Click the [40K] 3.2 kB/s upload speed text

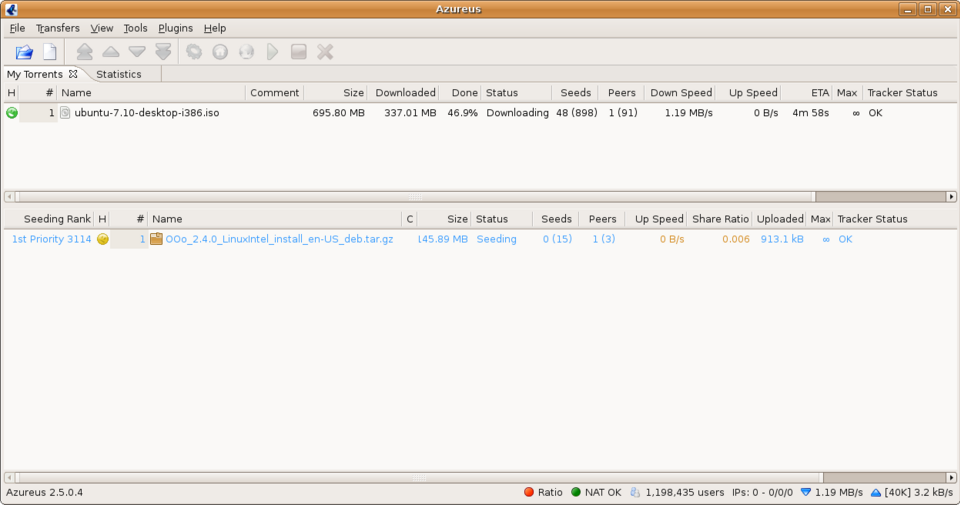tap(918, 492)
